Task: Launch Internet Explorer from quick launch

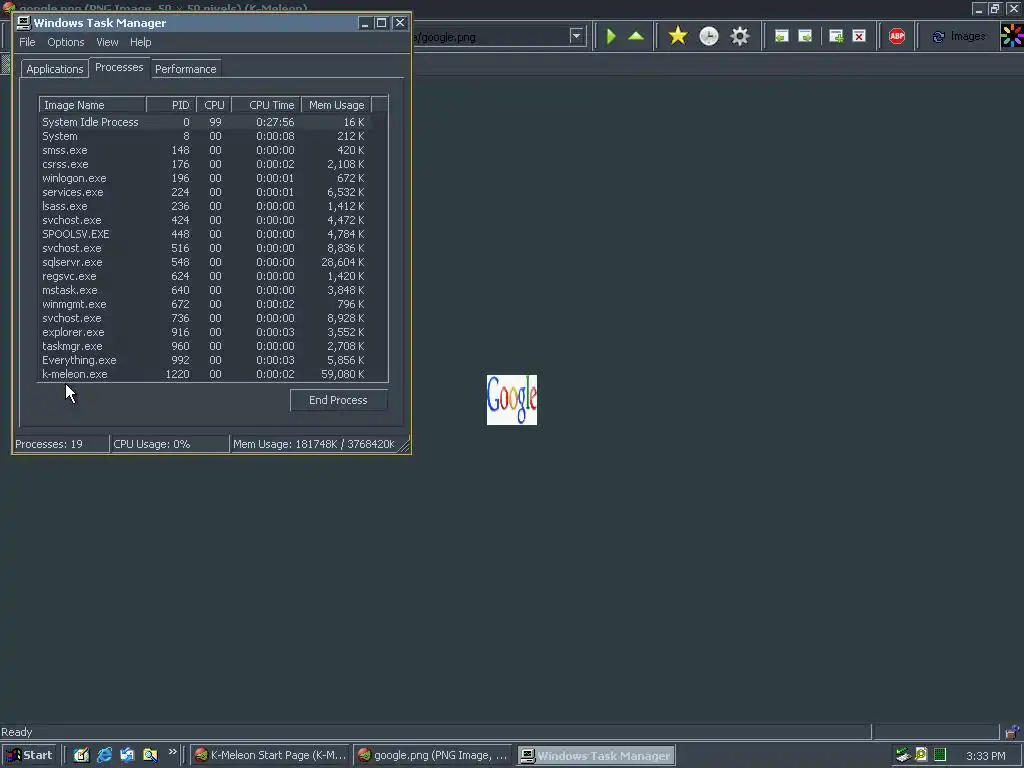Action: tap(104, 755)
